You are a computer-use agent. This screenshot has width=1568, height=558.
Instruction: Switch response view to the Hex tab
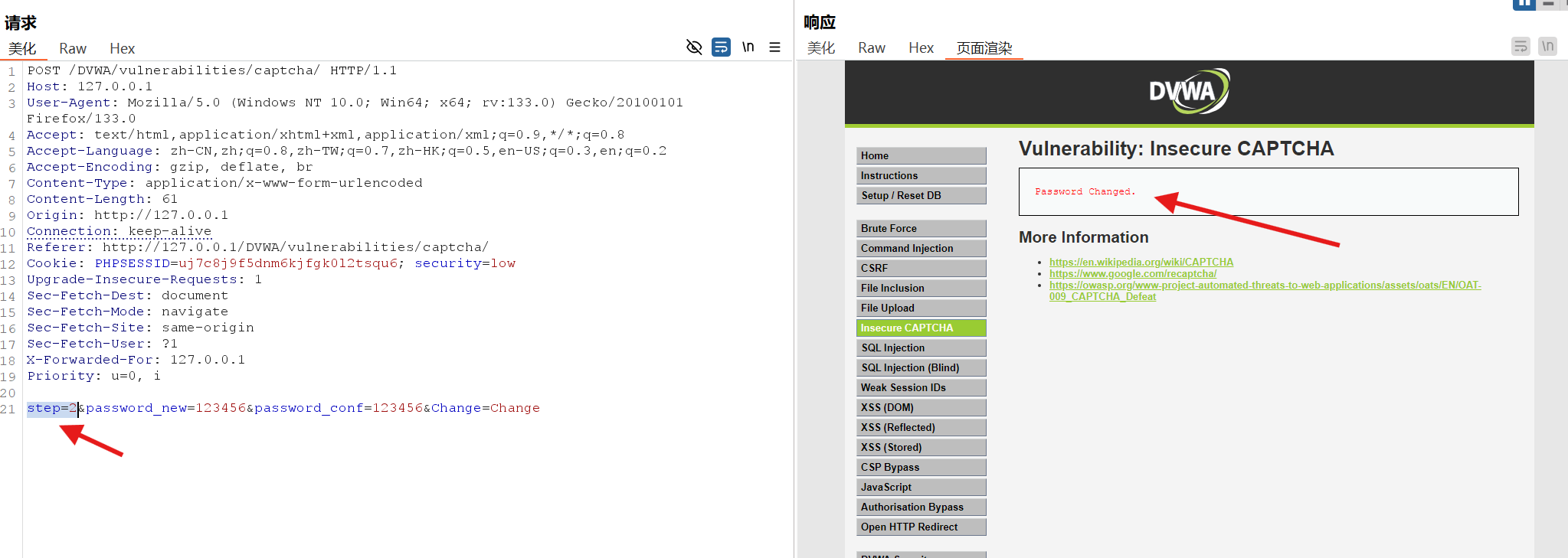point(921,48)
